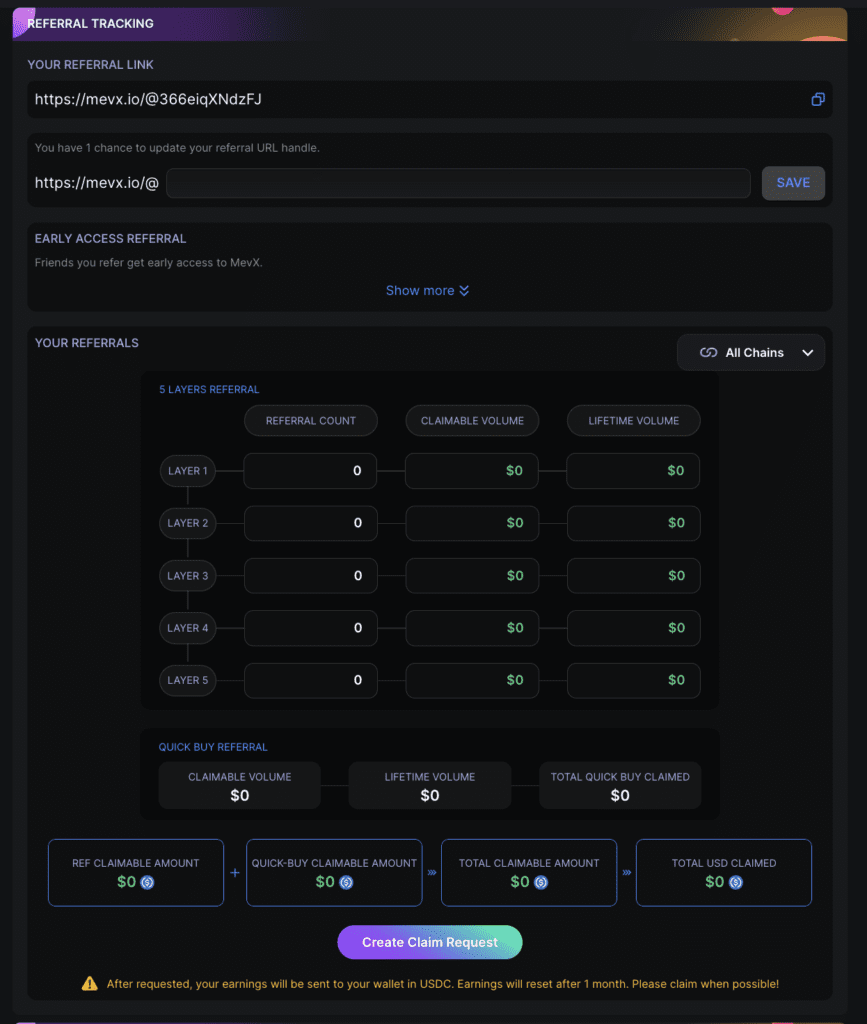The width and height of the screenshot is (867, 1024).
Task: Click USDC coin icon under Total USD Claimed
Action: coord(736,882)
